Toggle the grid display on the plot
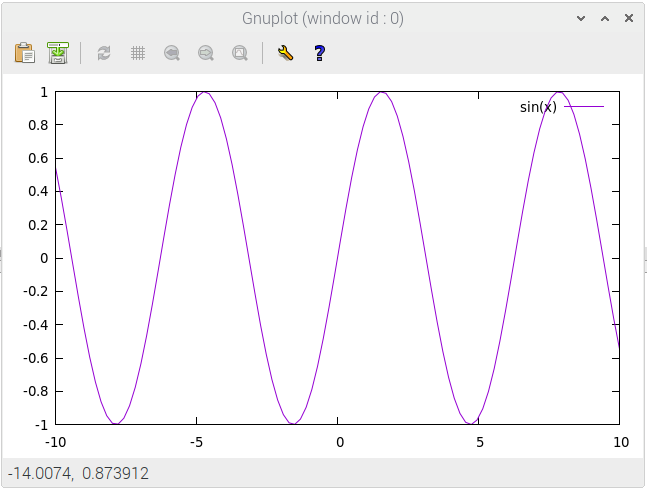Image resolution: width=647 pixels, height=490 pixels. tap(138, 53)
